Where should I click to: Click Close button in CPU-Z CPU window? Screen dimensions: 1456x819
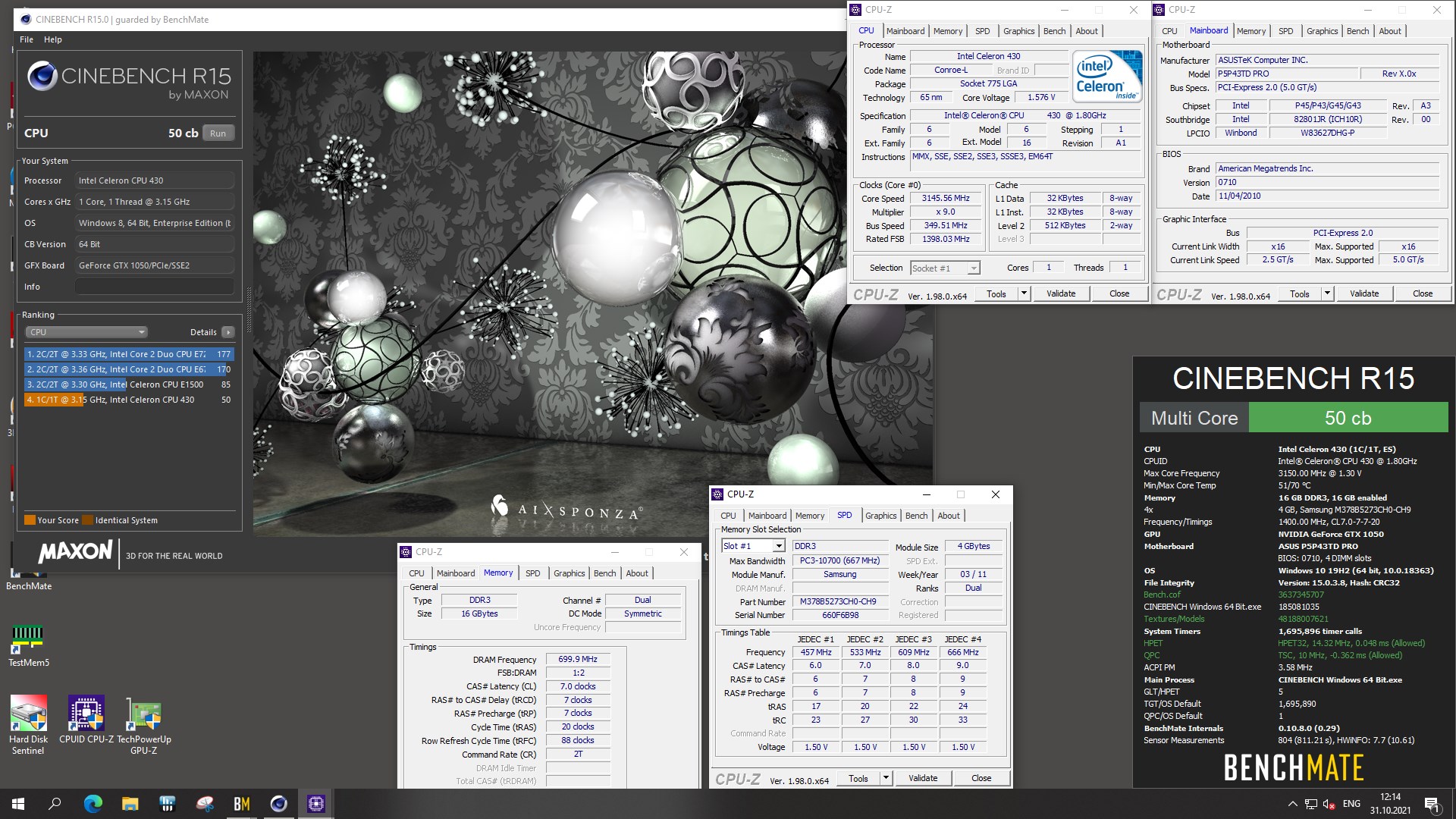(x=1119, y=293)
